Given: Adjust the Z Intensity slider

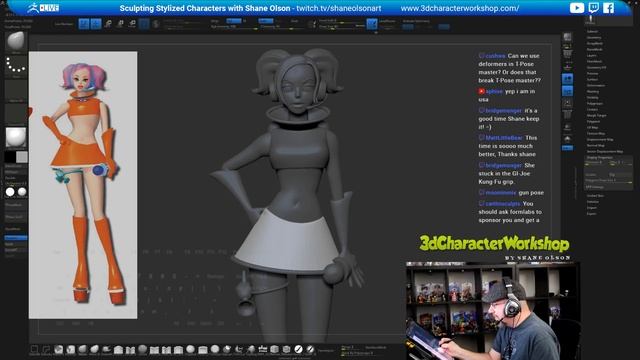Looking at the screenshot, I should pos(282,27).
